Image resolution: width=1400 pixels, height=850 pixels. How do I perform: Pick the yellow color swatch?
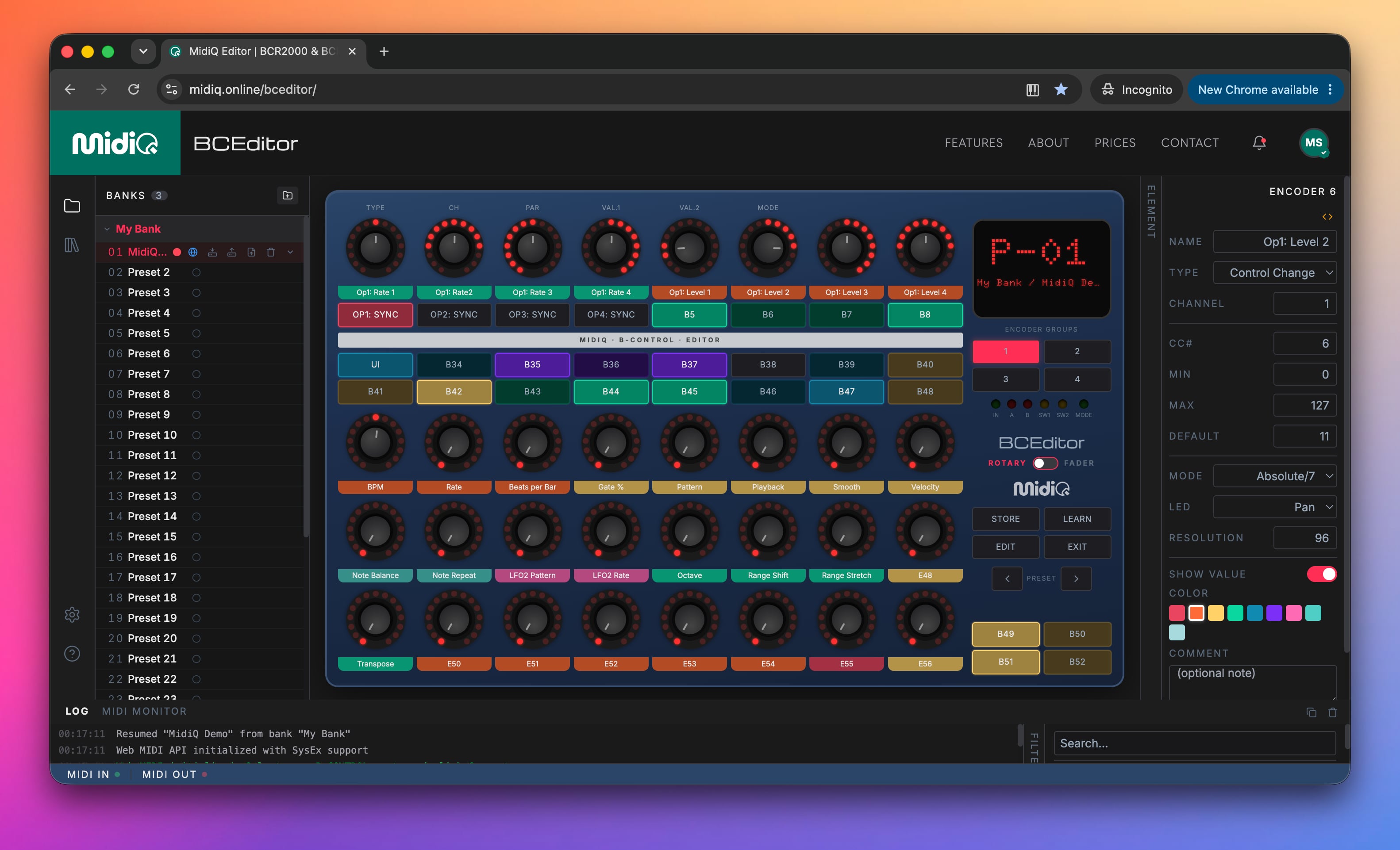click(1215, 613)
